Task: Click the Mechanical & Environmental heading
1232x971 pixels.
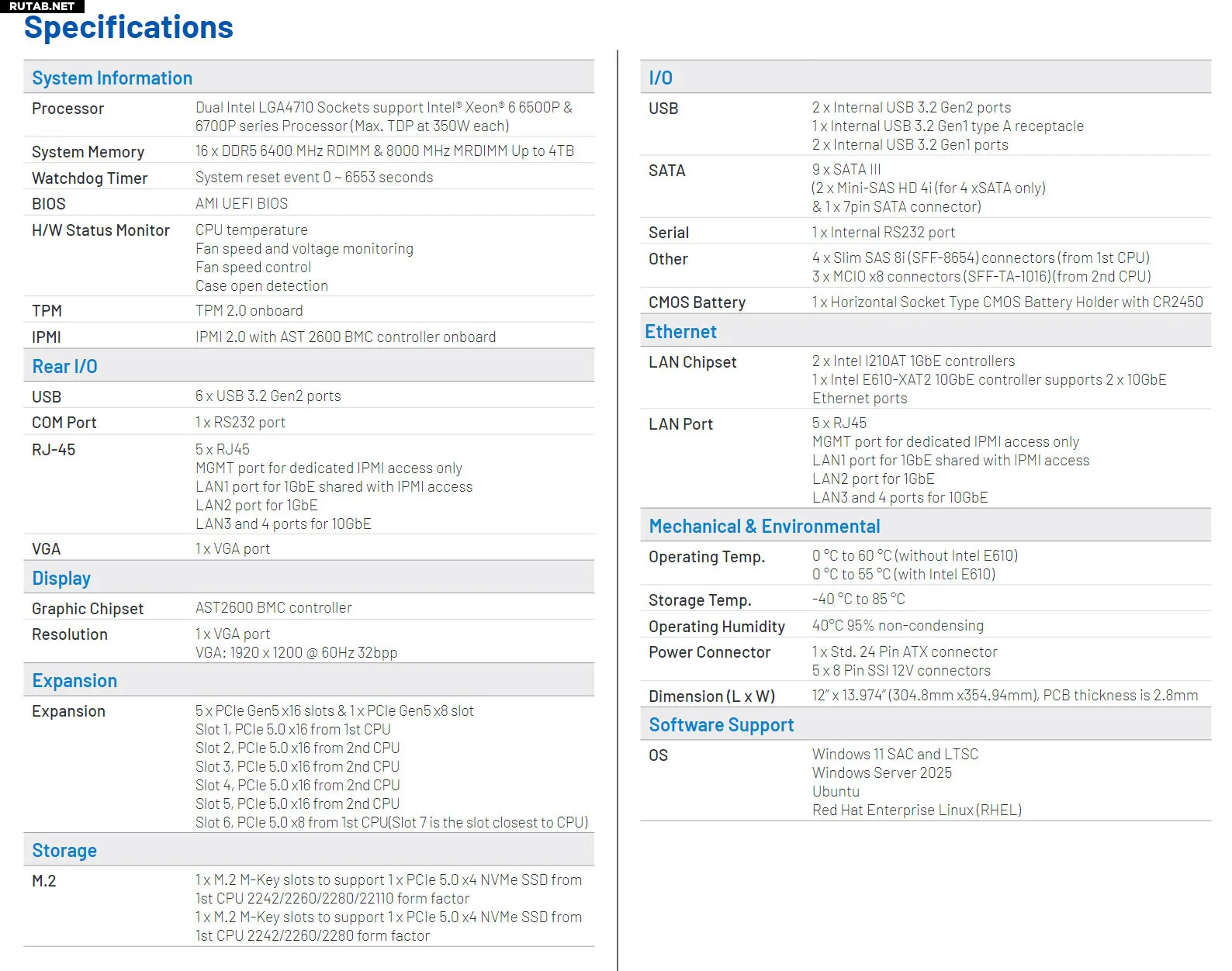Action: 764,527
